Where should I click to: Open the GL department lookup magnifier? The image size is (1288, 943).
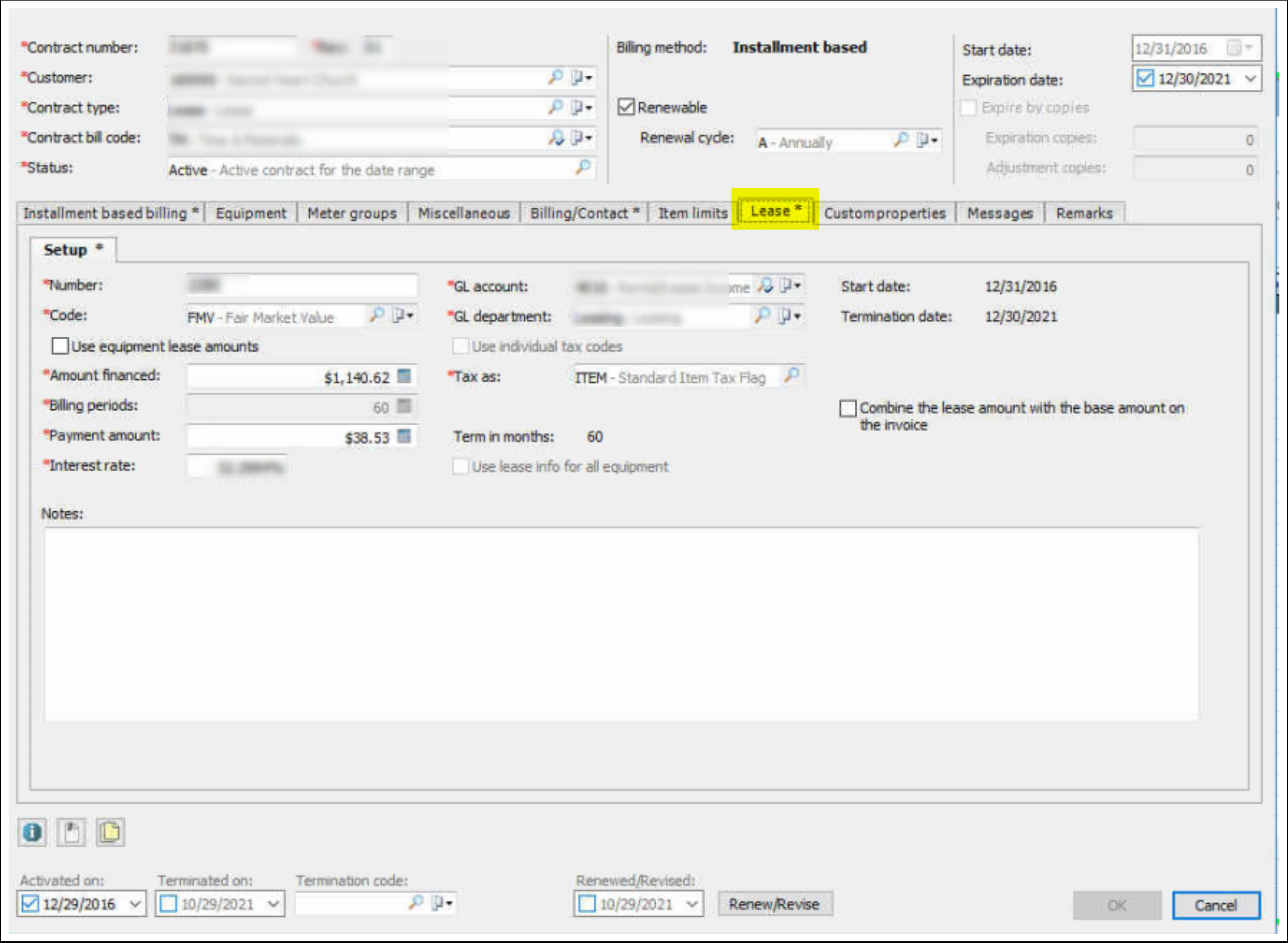(x=762, y=315)
